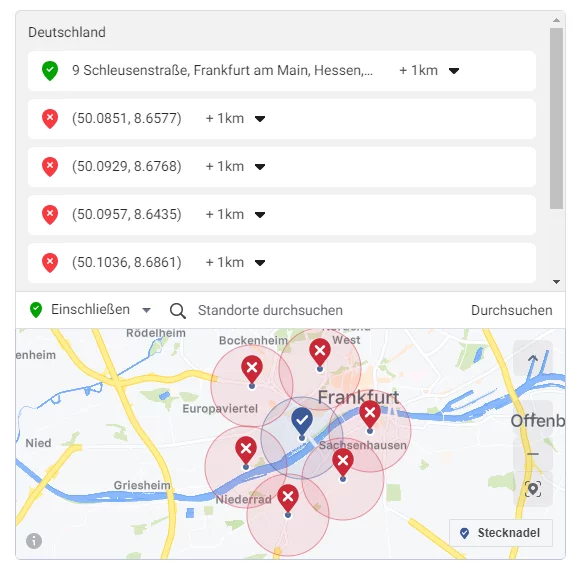
Task: Click the Frankfurt city label on map
Action: [358, 397]
